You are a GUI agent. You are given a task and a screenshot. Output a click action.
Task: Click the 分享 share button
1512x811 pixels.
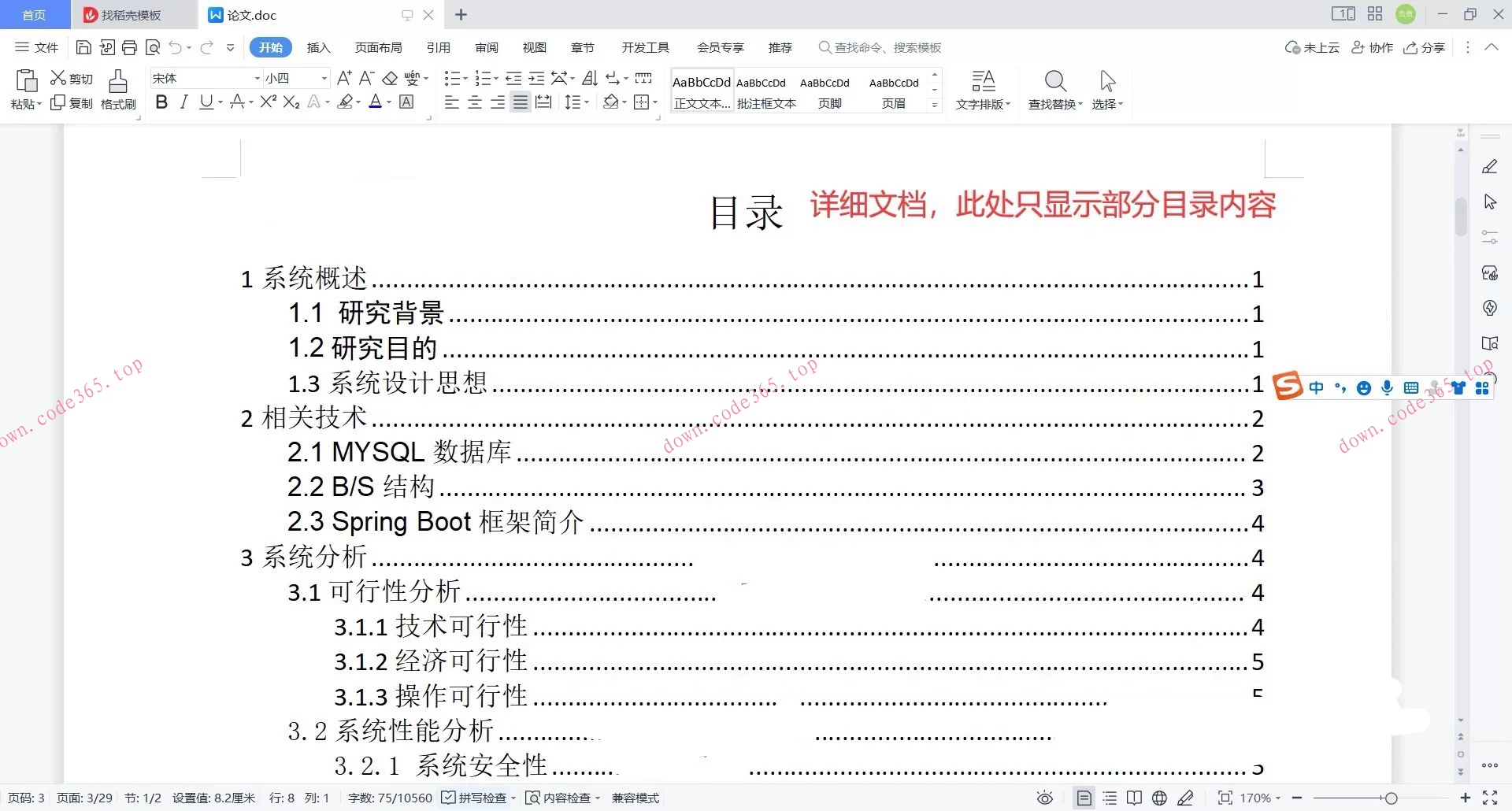[x=1425, y=47]
